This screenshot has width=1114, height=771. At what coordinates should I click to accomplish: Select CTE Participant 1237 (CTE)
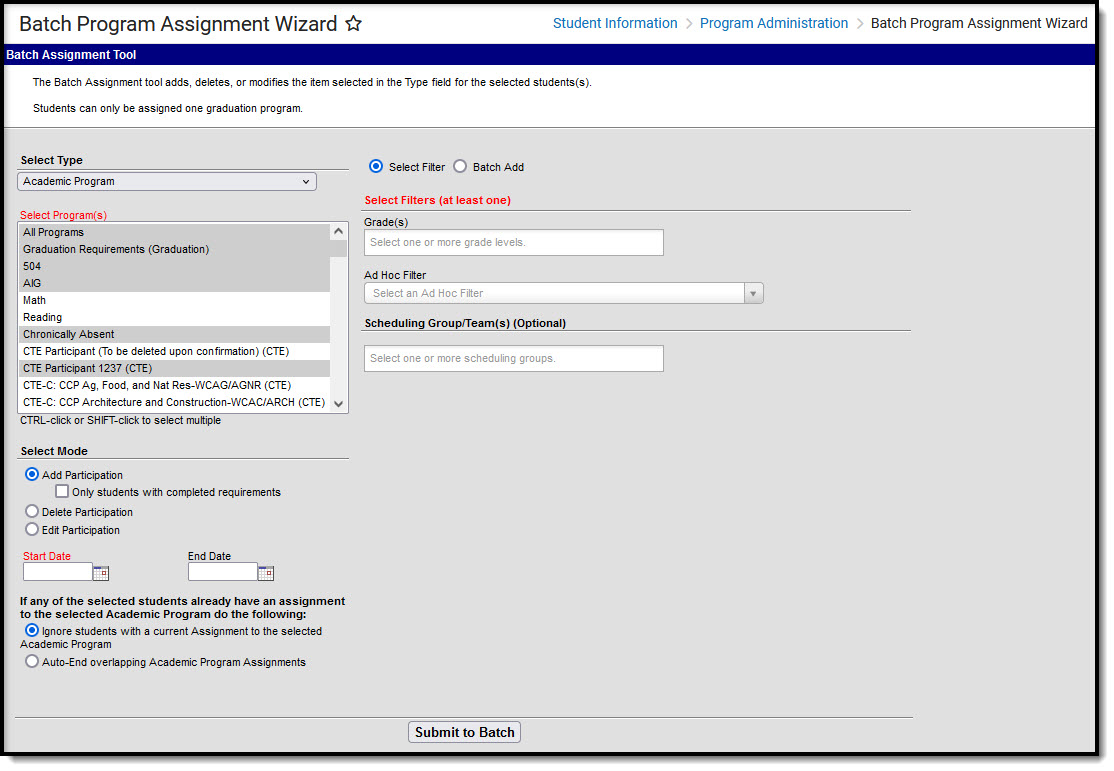click(174, 369)
